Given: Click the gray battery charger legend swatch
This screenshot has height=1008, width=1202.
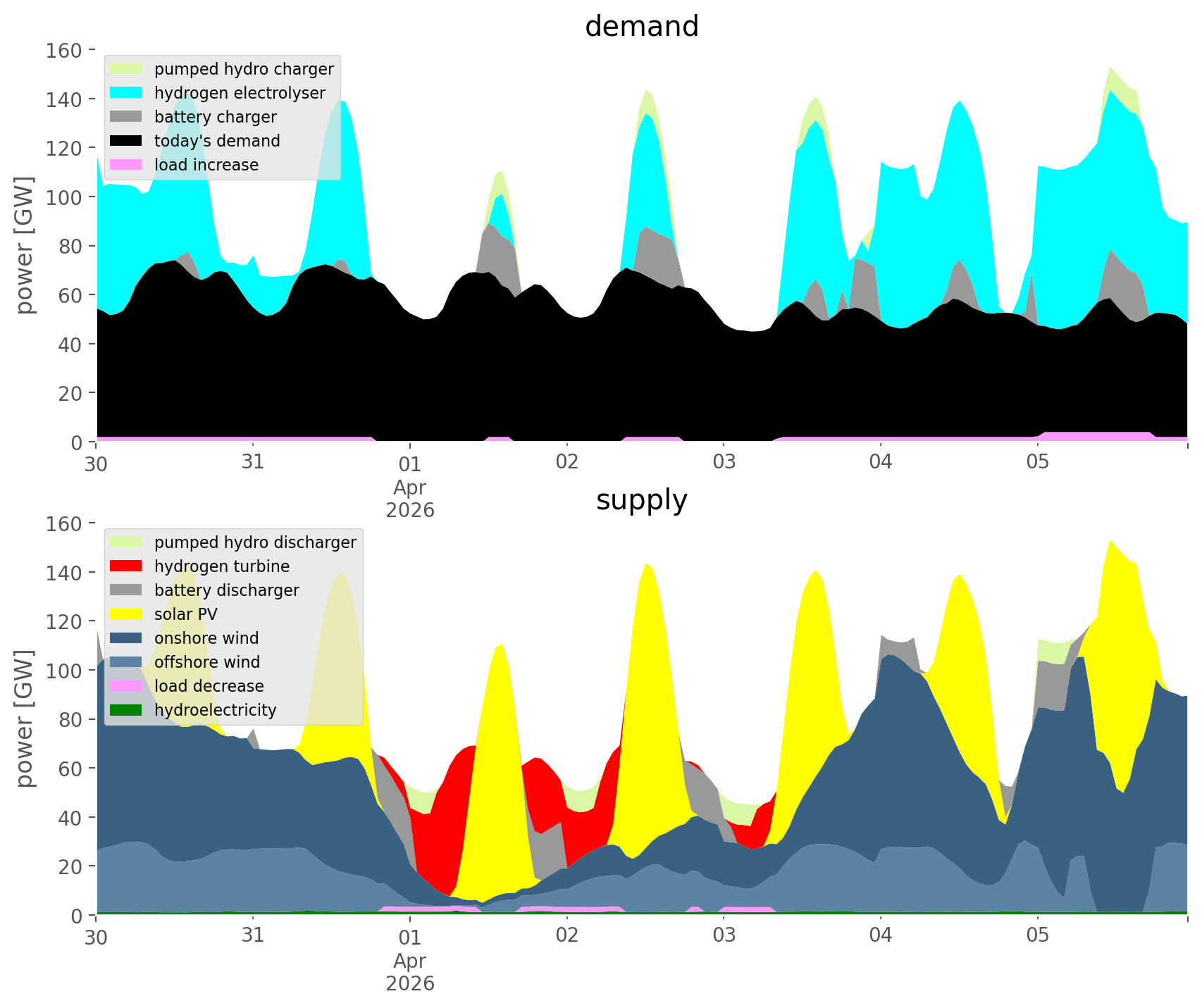Looking at the screenshot, I should click(x=128, y=117).
